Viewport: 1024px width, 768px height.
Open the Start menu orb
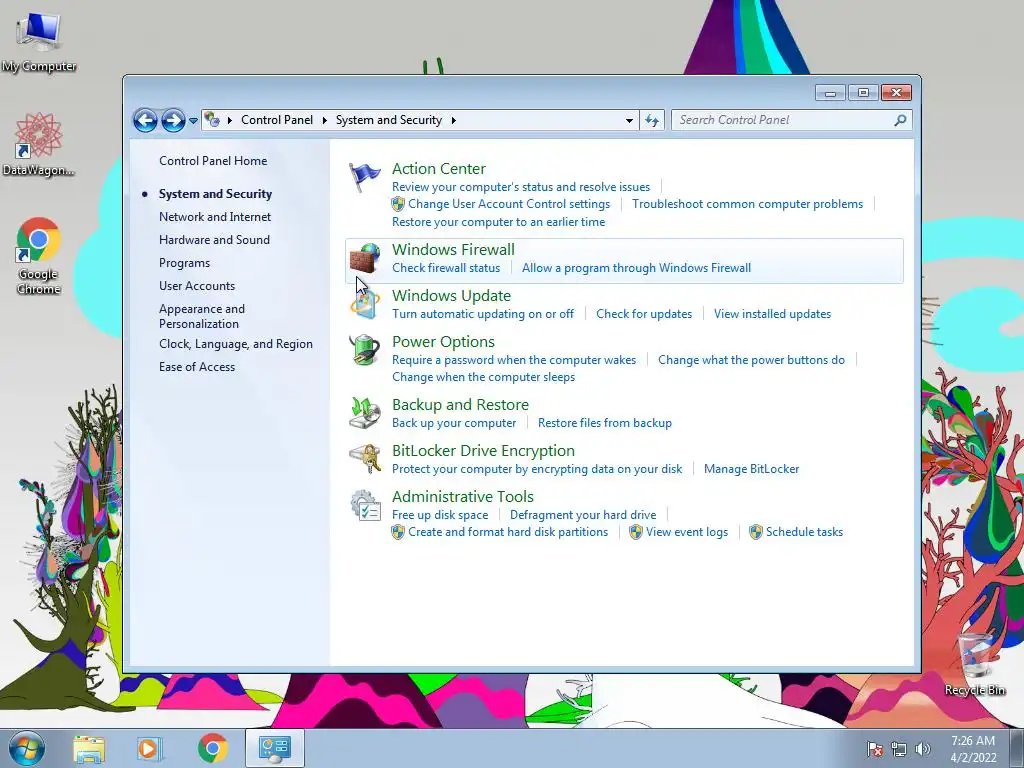26,748
